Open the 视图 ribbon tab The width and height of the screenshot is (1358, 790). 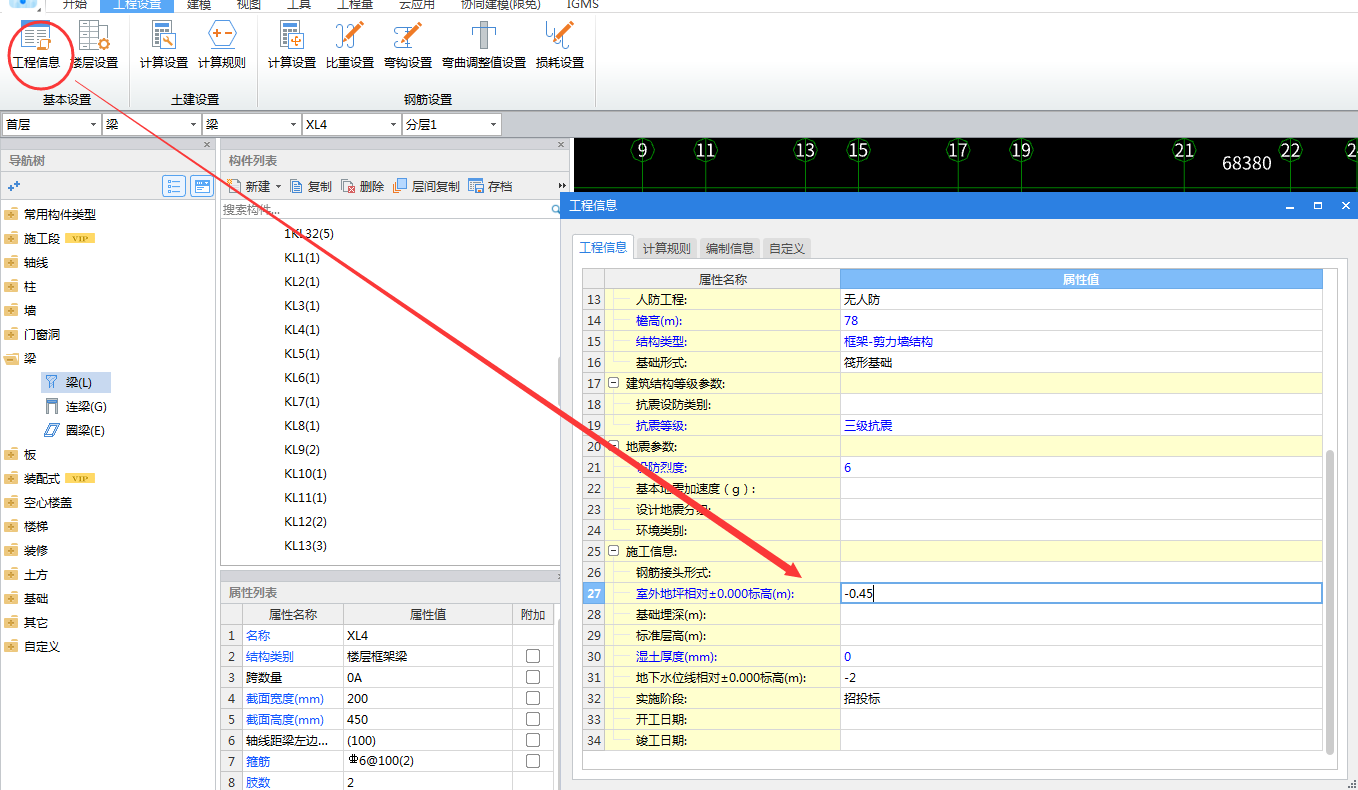click(x=250, y=5)
